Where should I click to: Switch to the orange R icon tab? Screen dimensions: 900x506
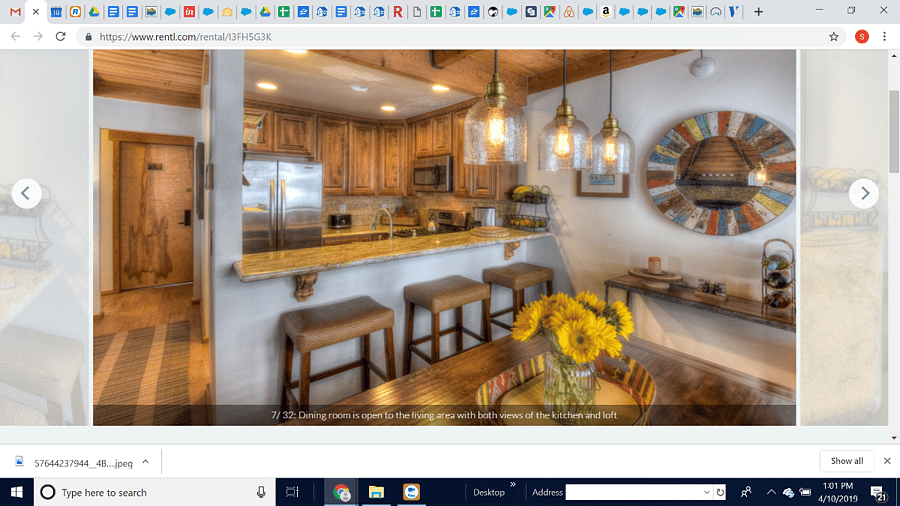click(75, 11)
